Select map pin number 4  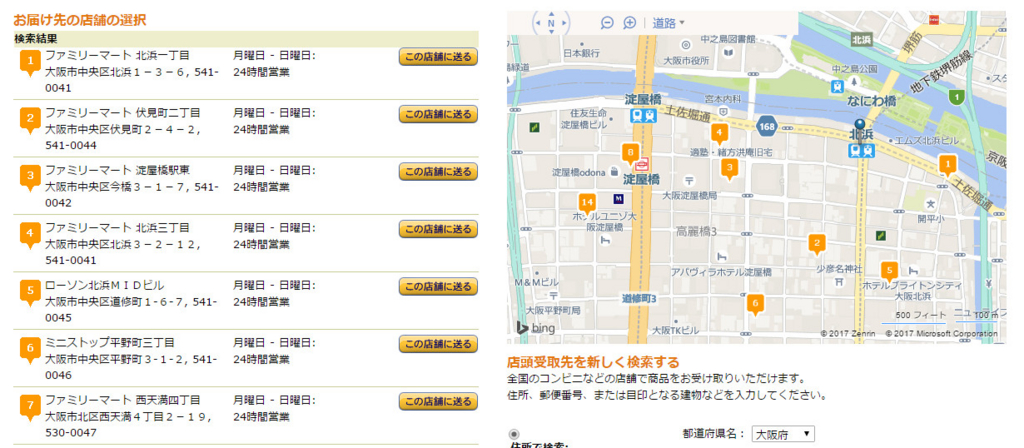719,135
